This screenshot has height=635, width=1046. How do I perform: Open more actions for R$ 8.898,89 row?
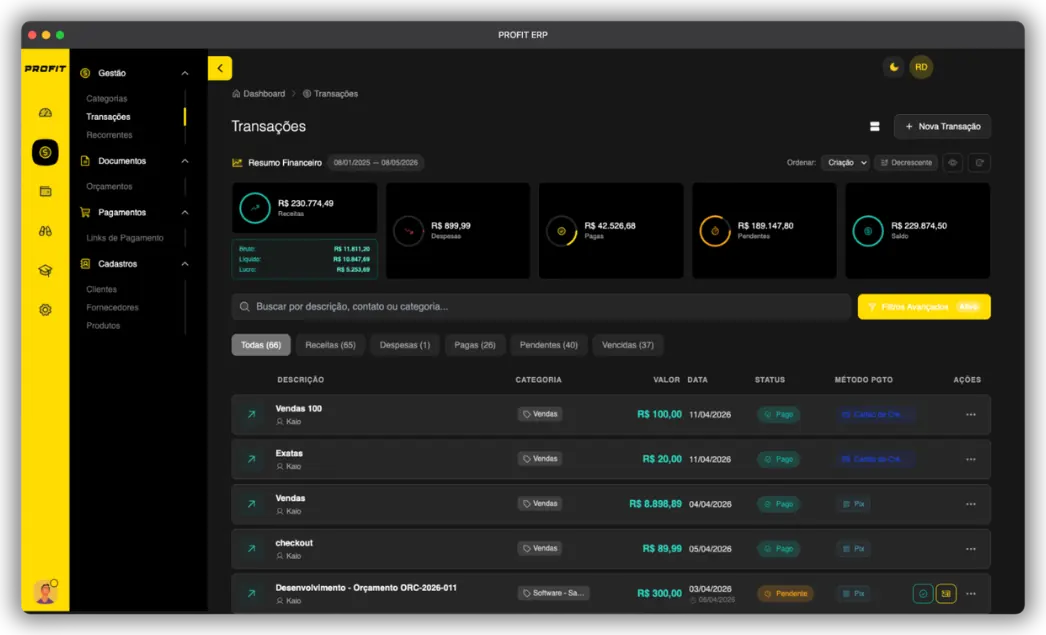(971, 504)
